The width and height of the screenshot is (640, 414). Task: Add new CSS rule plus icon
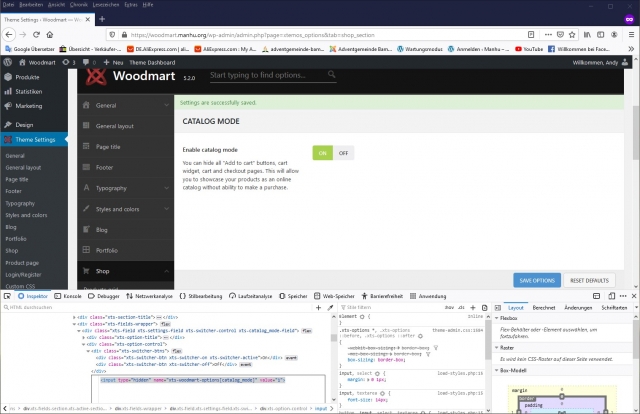[x=473, y=307]
